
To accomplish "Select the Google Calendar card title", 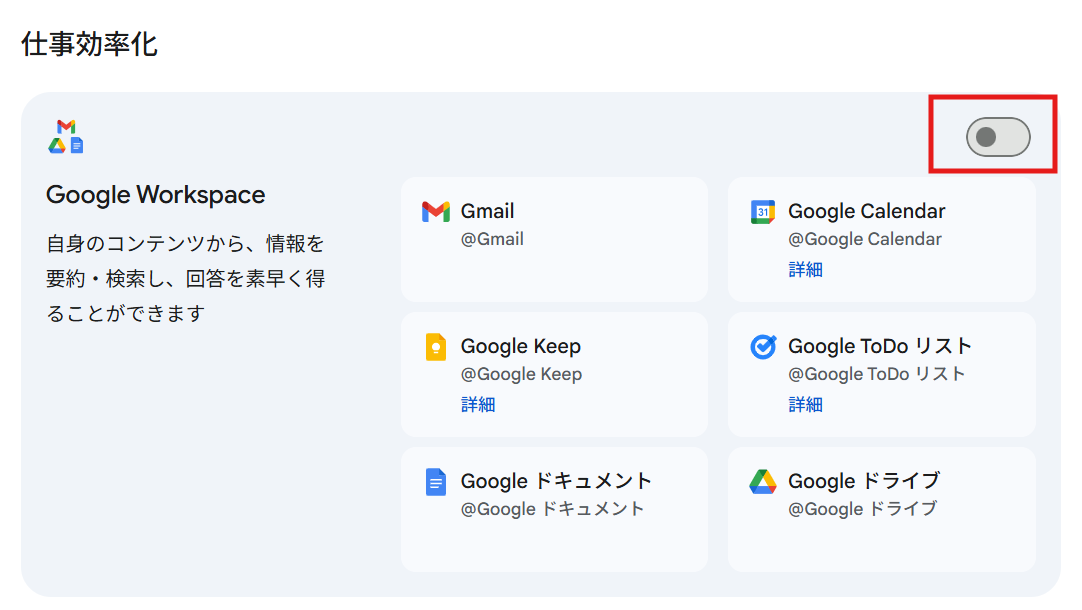I will pos(867,211).
